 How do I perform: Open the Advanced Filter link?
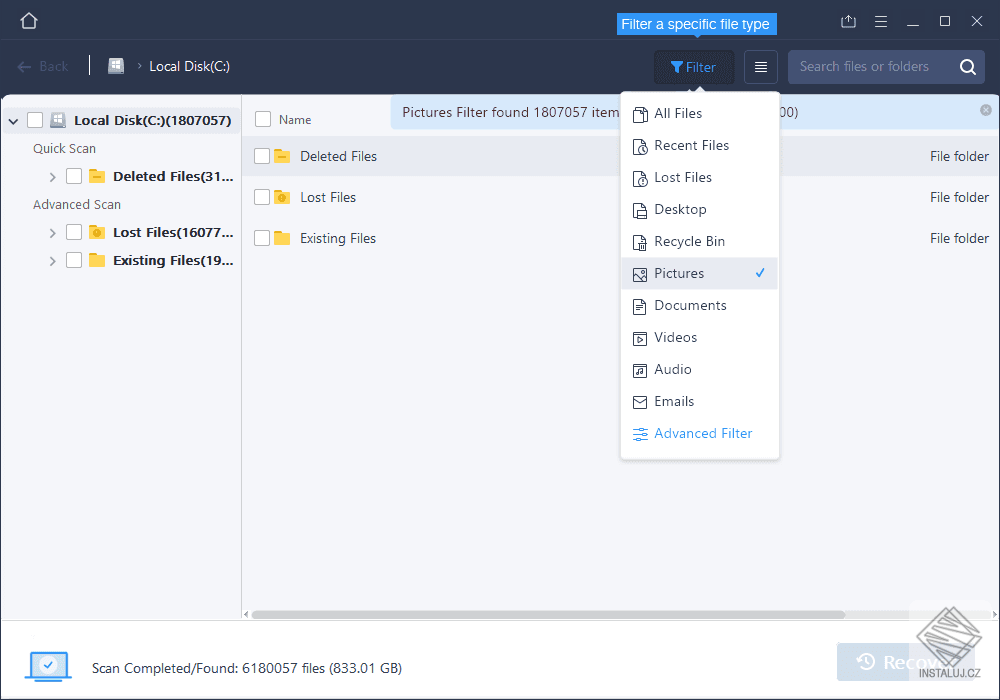[703, 433]
